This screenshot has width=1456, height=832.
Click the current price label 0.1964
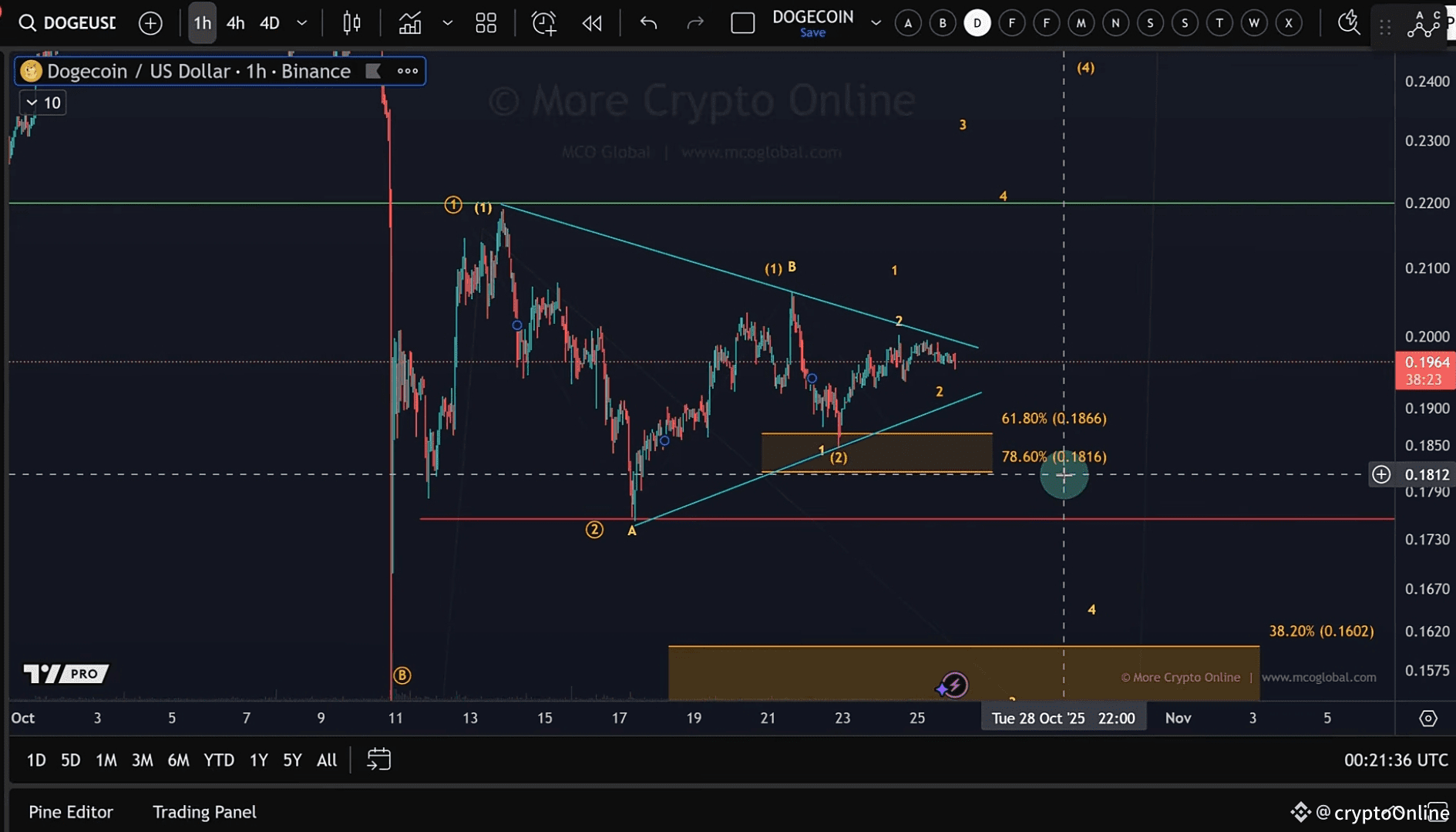point(1425,362)
